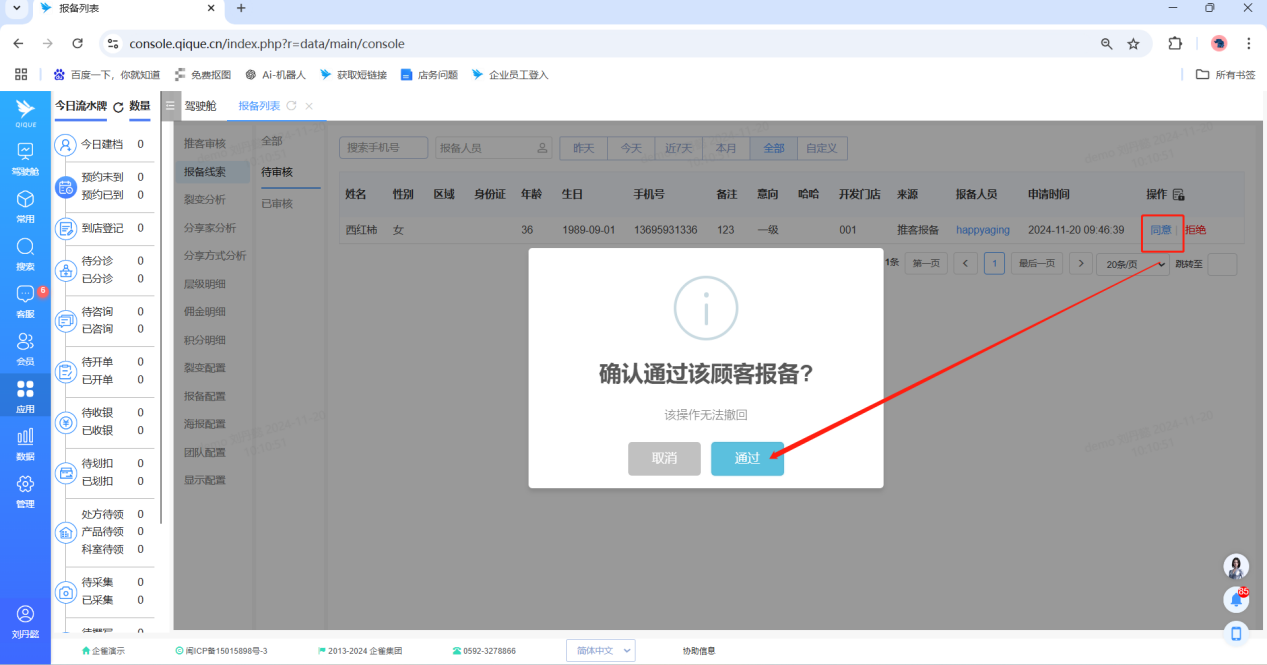Image resolution: width=1267 pixels, height=665 pixels.
Task: Open the 20条/页 page size dropdown
Action: [x=1132, y=264]
